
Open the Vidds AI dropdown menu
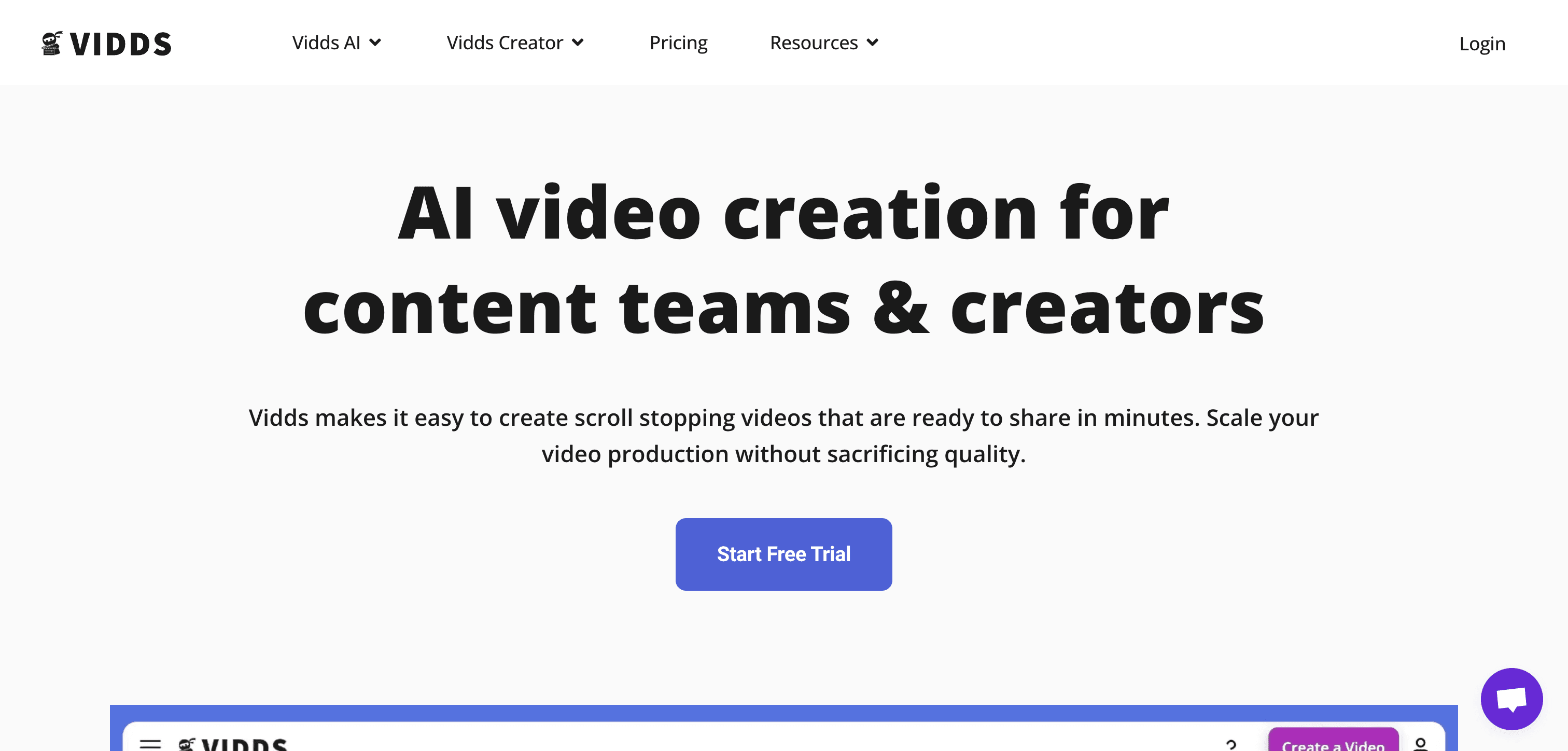click(x=337, y=42)
